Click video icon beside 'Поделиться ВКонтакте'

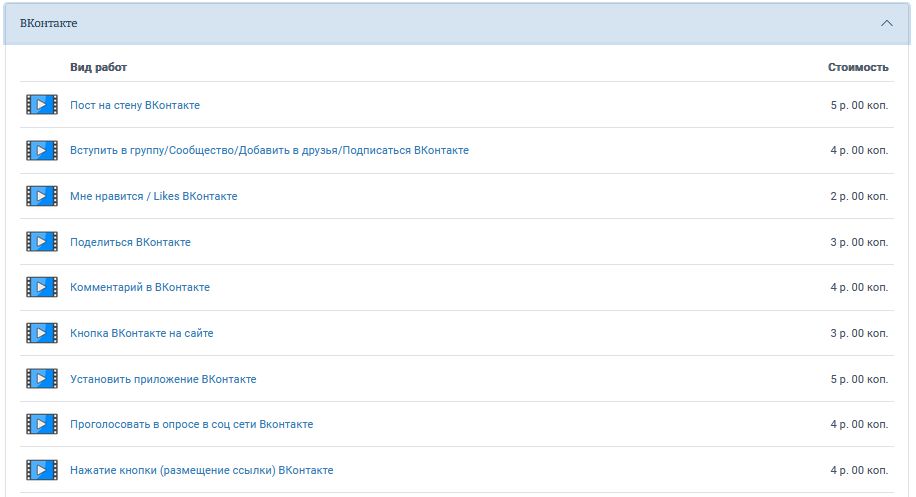[41, 242]
